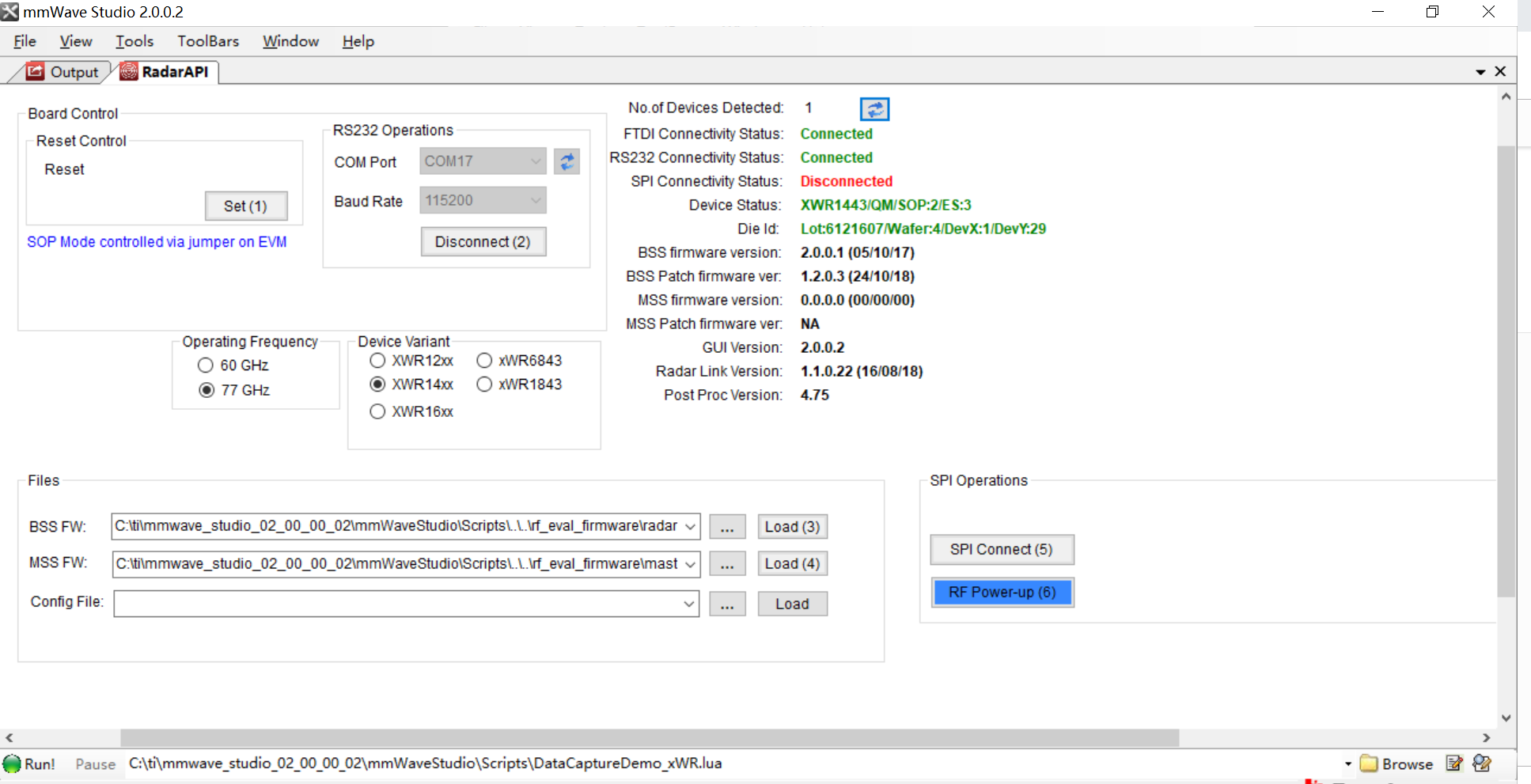The width and height of the screenshot is (1531, 784).
Task: Open the tab list dropdown arrow
Action: pyautogui.click(x=1480, y=72)
